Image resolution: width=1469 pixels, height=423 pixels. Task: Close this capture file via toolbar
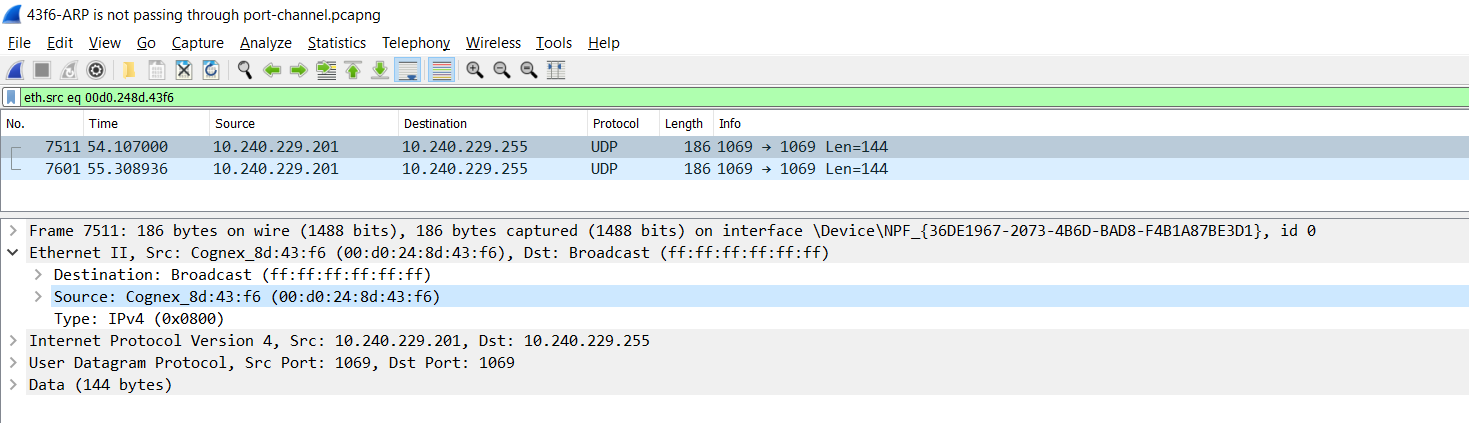pyautogui.click(x=184, y=70)
